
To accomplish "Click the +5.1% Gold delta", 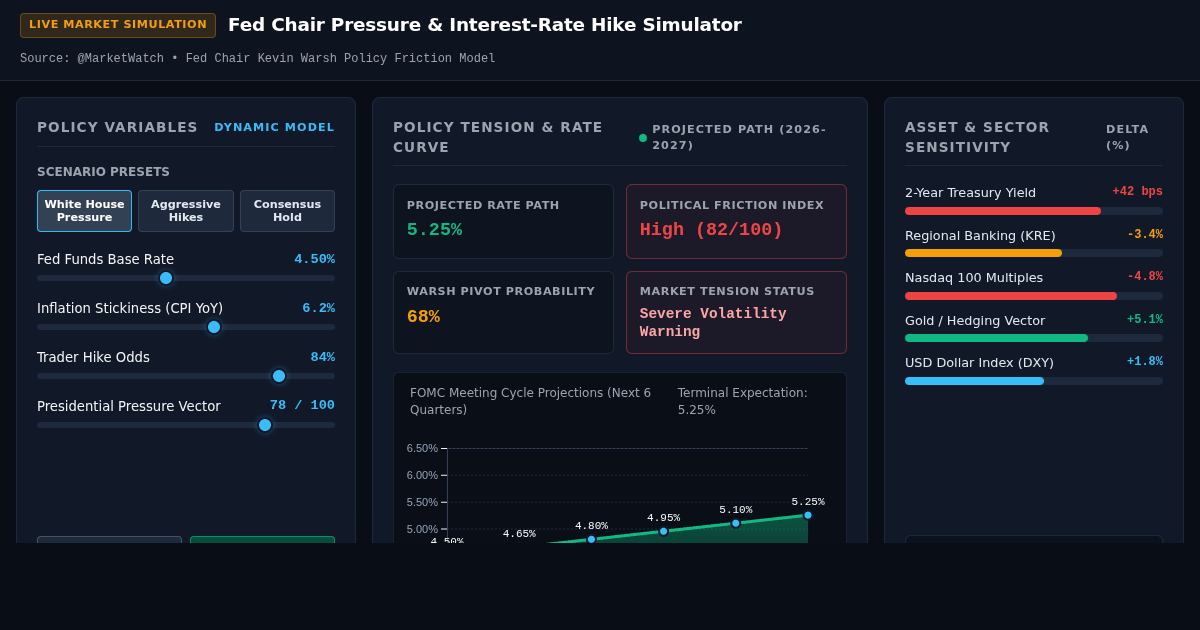I will [x=1145, y=320].
